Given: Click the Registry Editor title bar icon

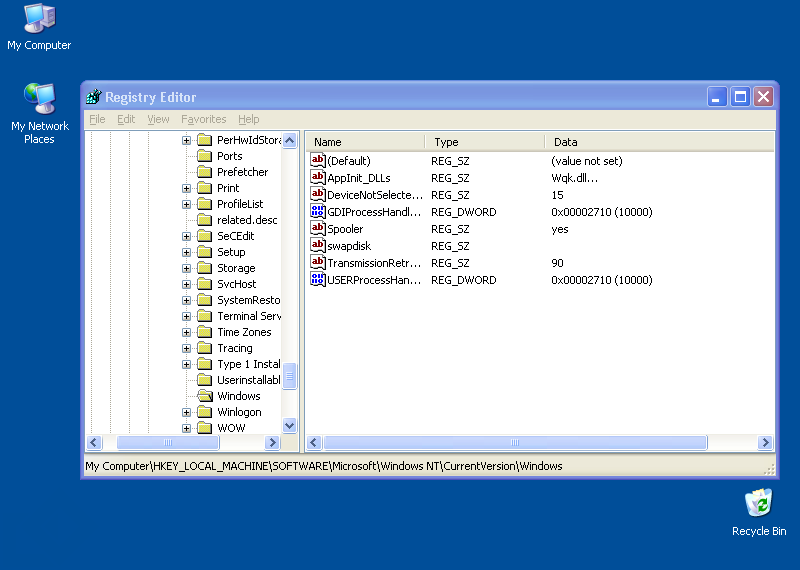Looking at the screenshot, I should (x=94, y=96).
